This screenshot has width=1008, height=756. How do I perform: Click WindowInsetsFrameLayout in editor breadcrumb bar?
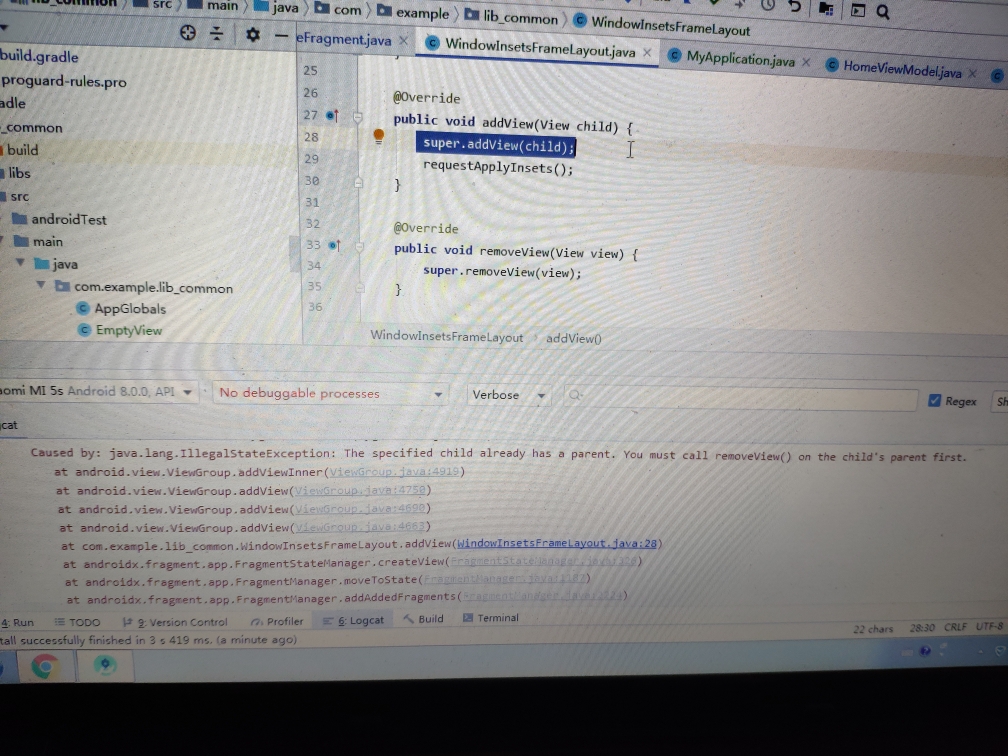pyautogui.click(x=446, y=336)
